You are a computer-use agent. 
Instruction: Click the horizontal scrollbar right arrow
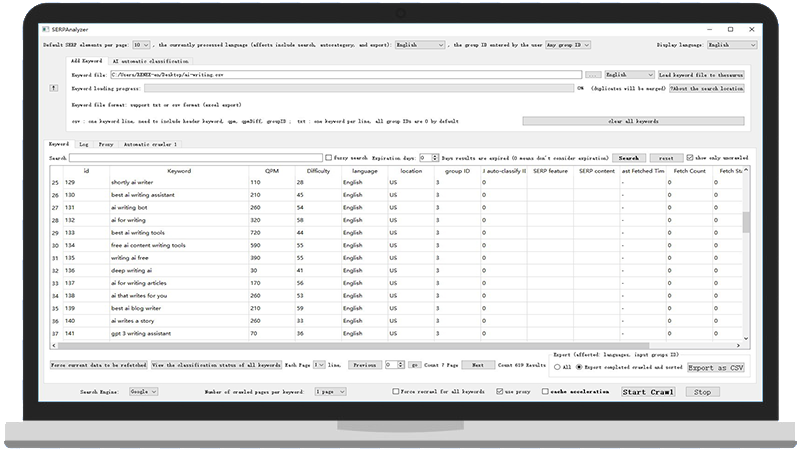pyautogui.click(x=738, y=345)
